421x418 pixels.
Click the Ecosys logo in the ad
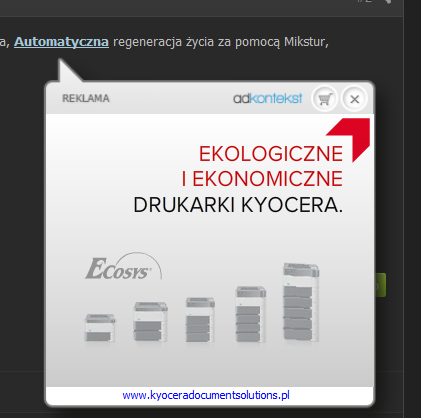123,266
